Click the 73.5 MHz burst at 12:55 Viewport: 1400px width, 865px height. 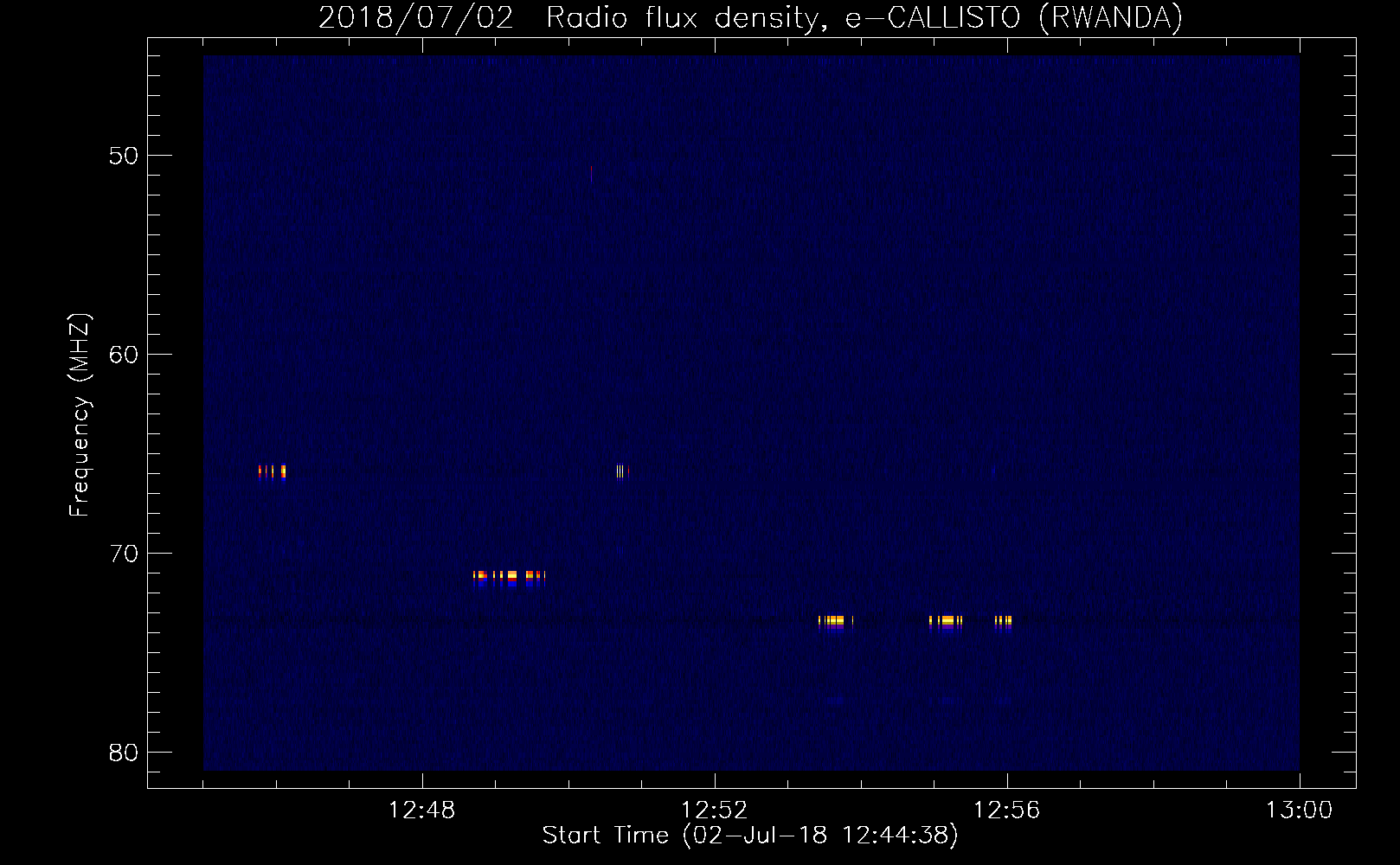pos(945,623)
